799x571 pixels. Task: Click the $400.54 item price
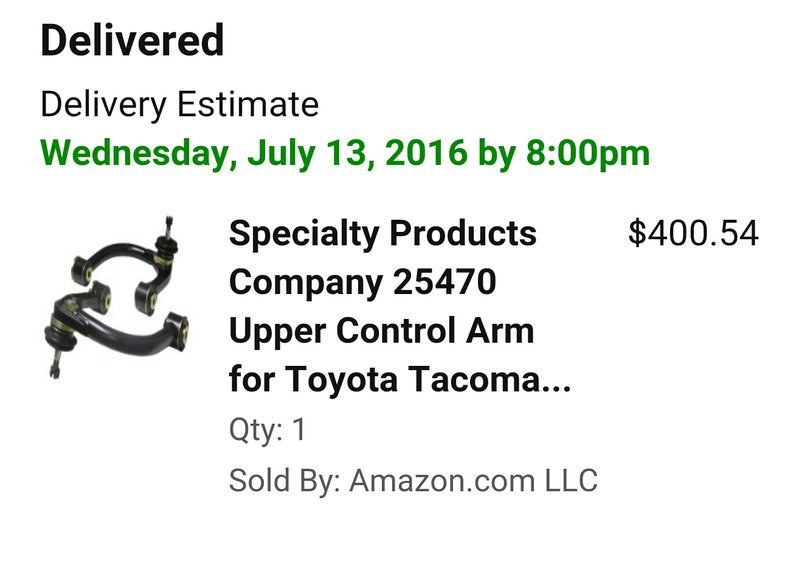click(694, 233)
